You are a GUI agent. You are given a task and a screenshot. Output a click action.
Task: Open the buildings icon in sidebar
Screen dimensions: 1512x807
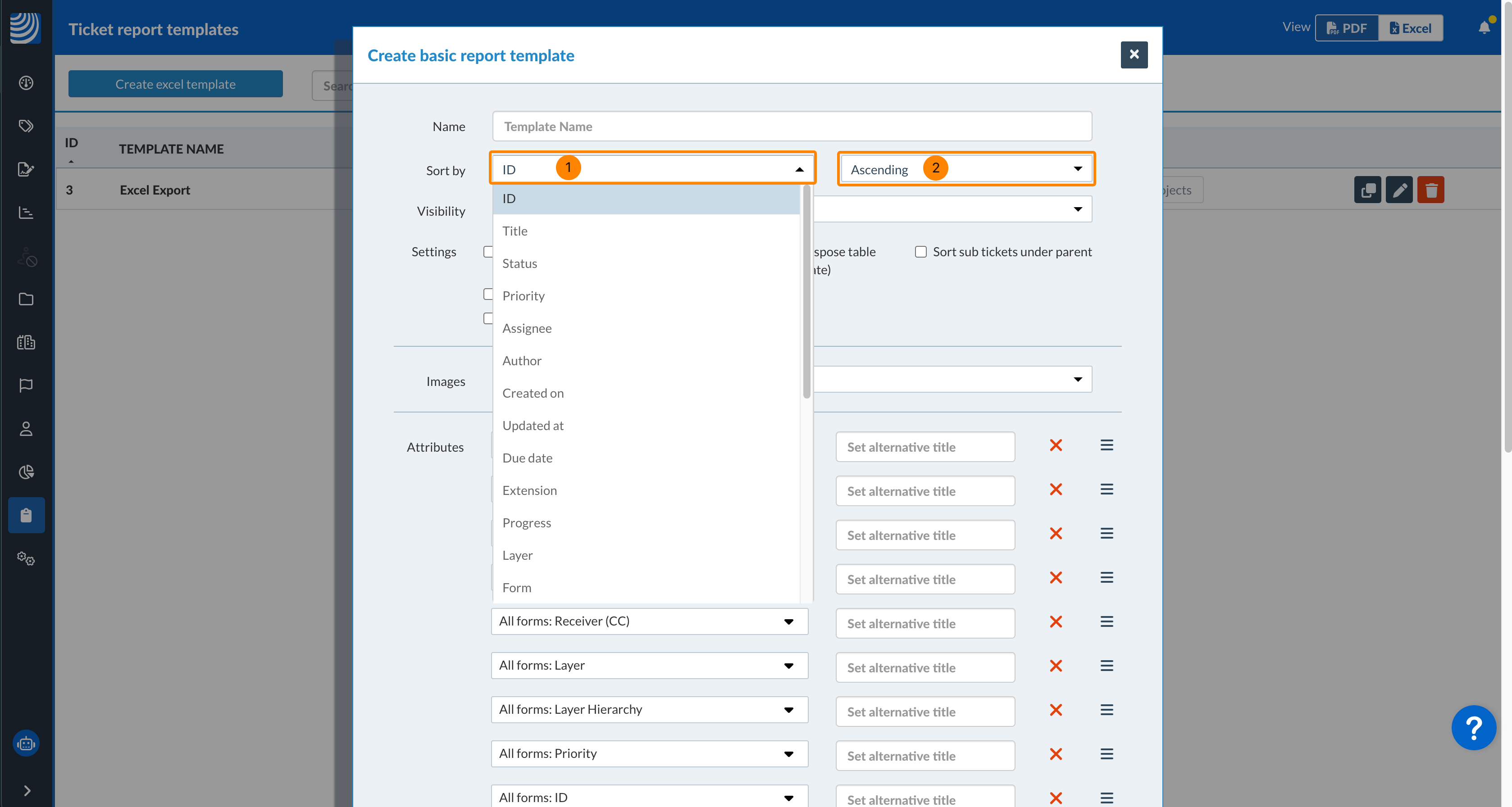tap(26, 342)
